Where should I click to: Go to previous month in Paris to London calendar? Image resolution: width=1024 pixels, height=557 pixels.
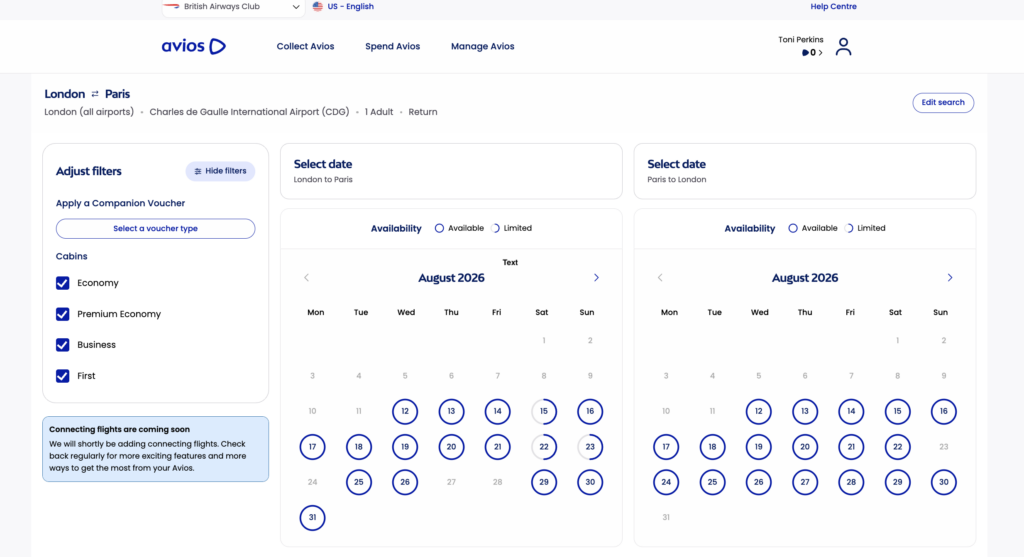[x=660, y=278]
